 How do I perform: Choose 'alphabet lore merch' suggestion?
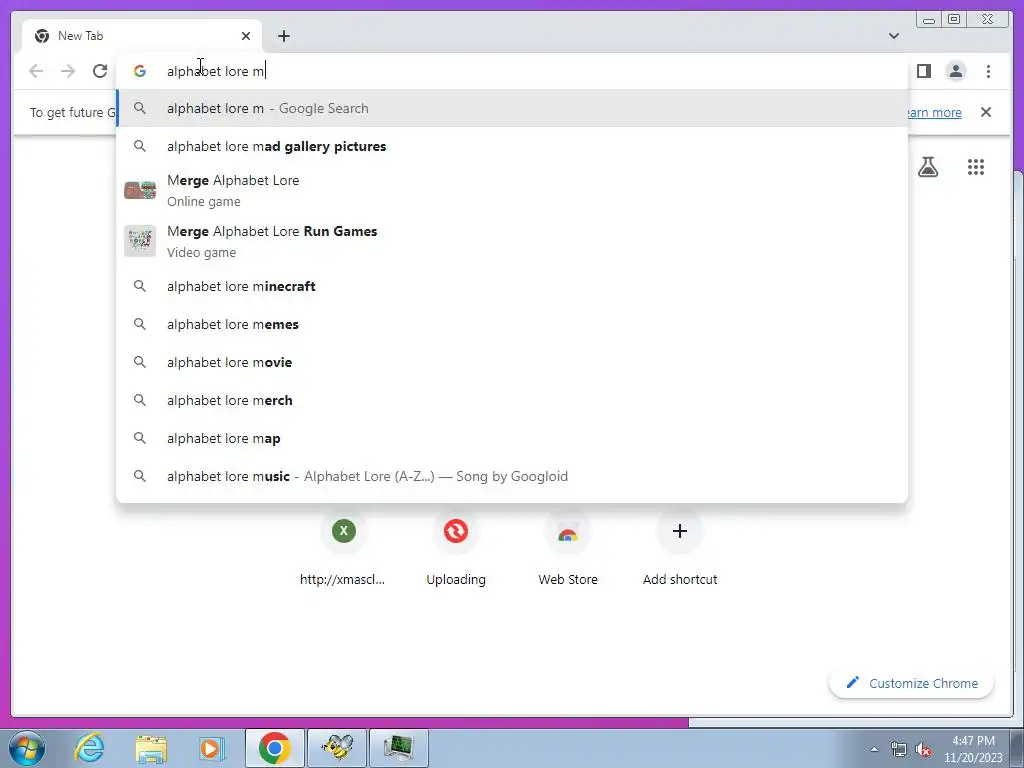(512, 400)
